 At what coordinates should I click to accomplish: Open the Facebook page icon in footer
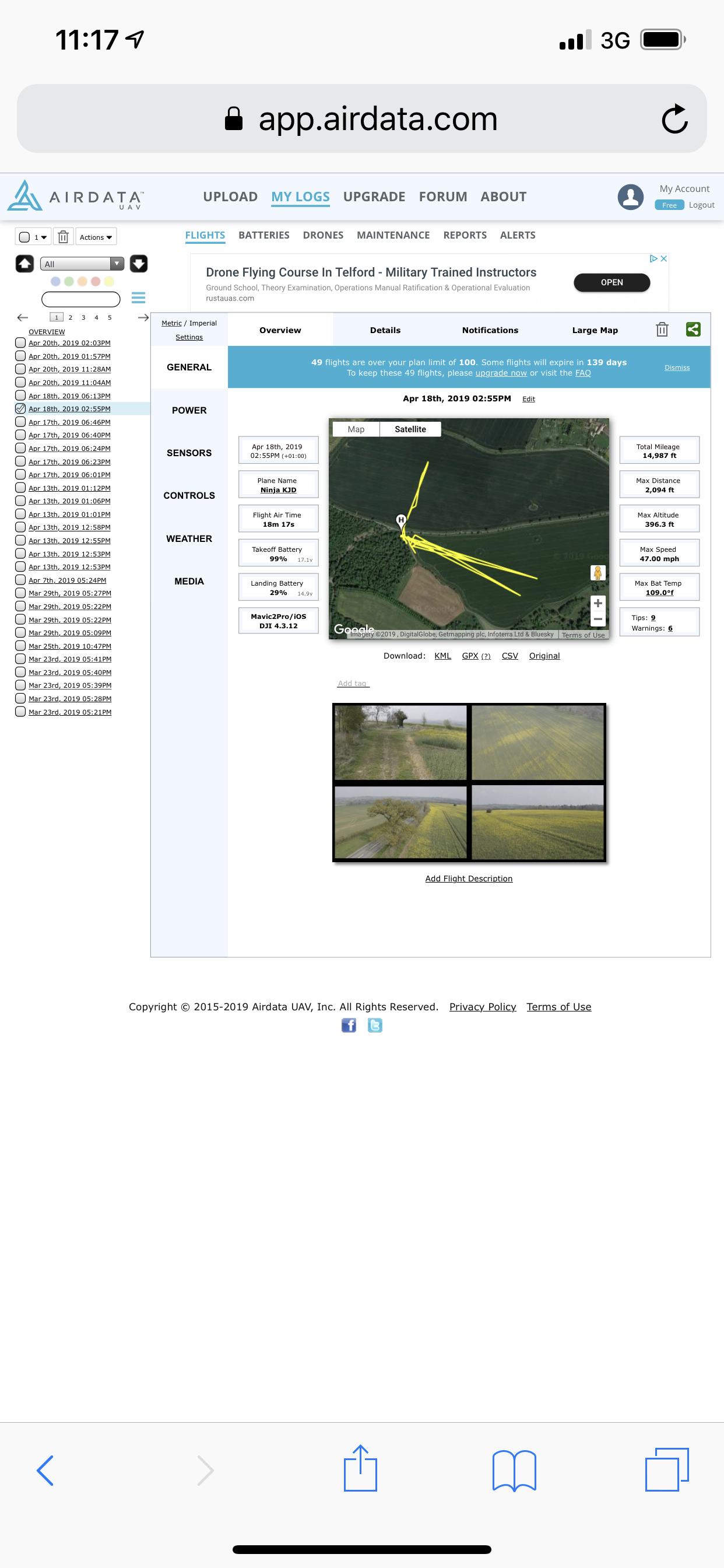coord(349,1025)
